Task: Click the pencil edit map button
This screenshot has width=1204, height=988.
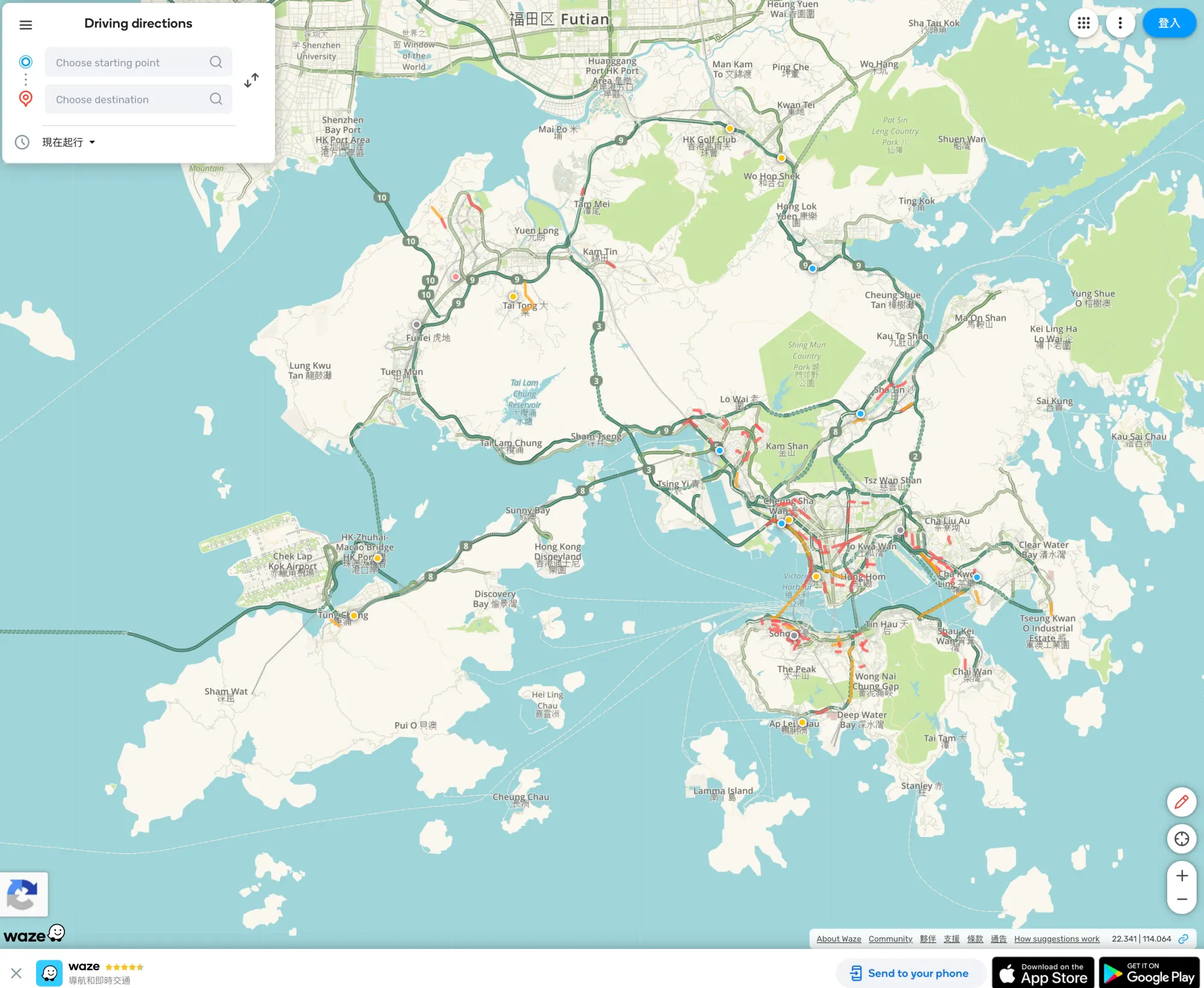Action: pos(1181,801)
